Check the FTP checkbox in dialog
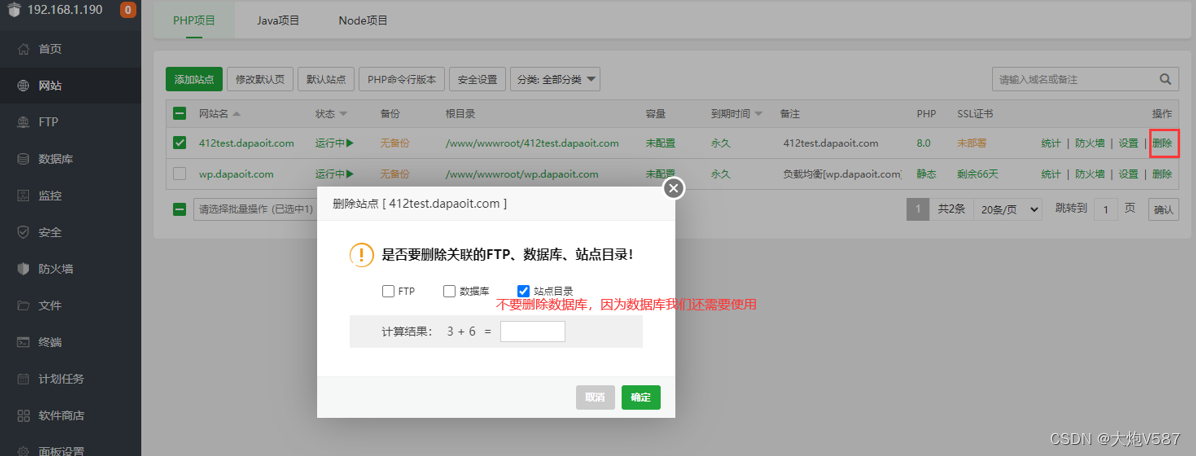The width and height of the screenshot is (1196, 456). point(388,291)
